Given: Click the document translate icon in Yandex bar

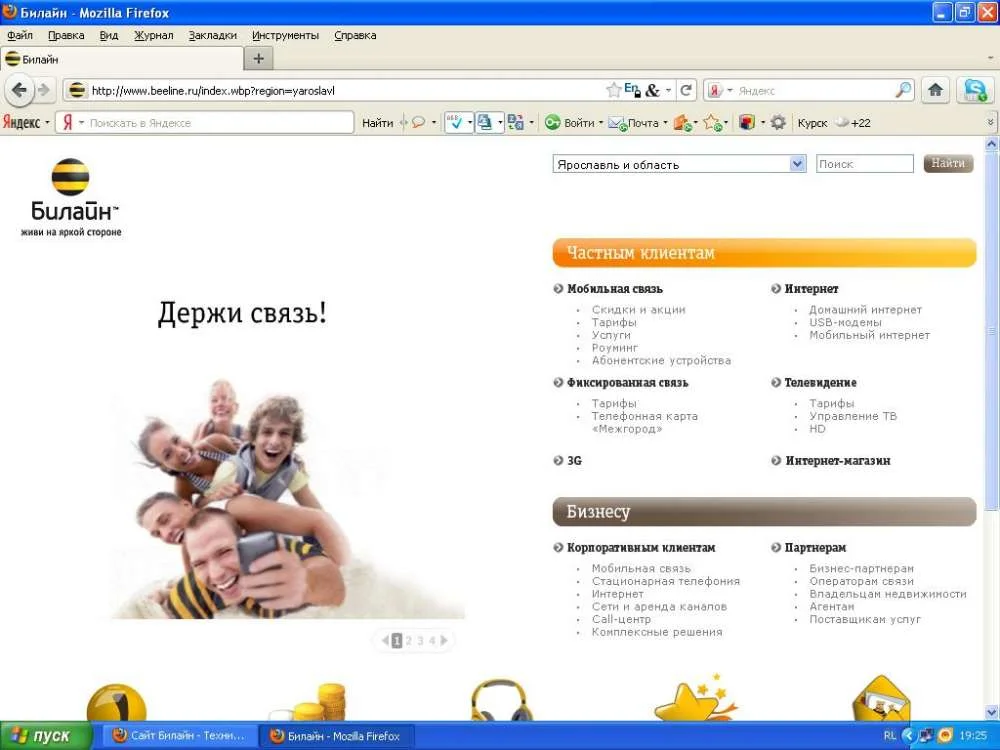Looking at the screenshot, I should [485, 122].
